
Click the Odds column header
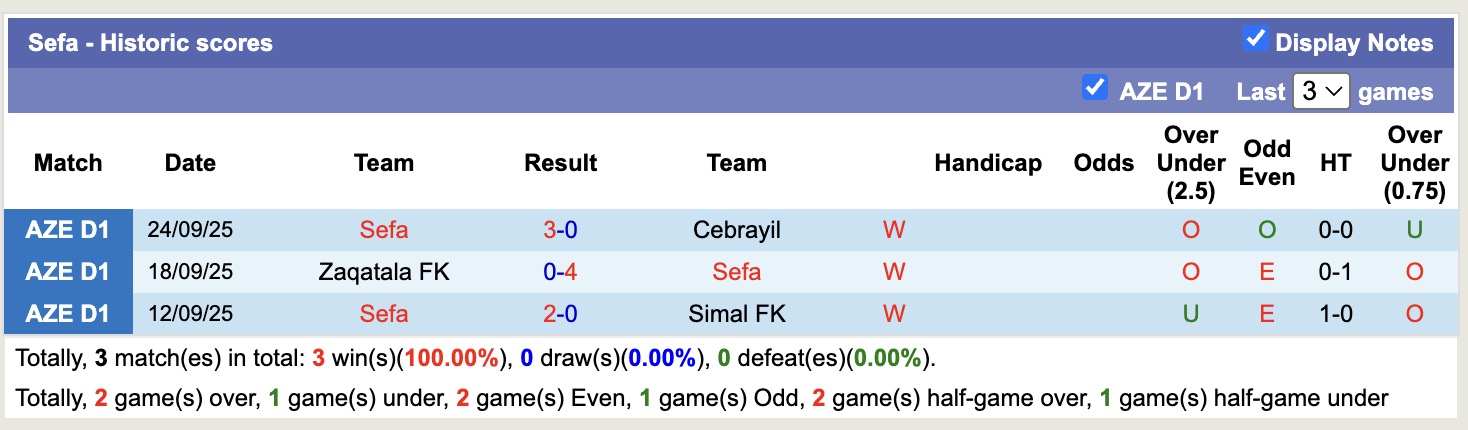click(1104, 163)
